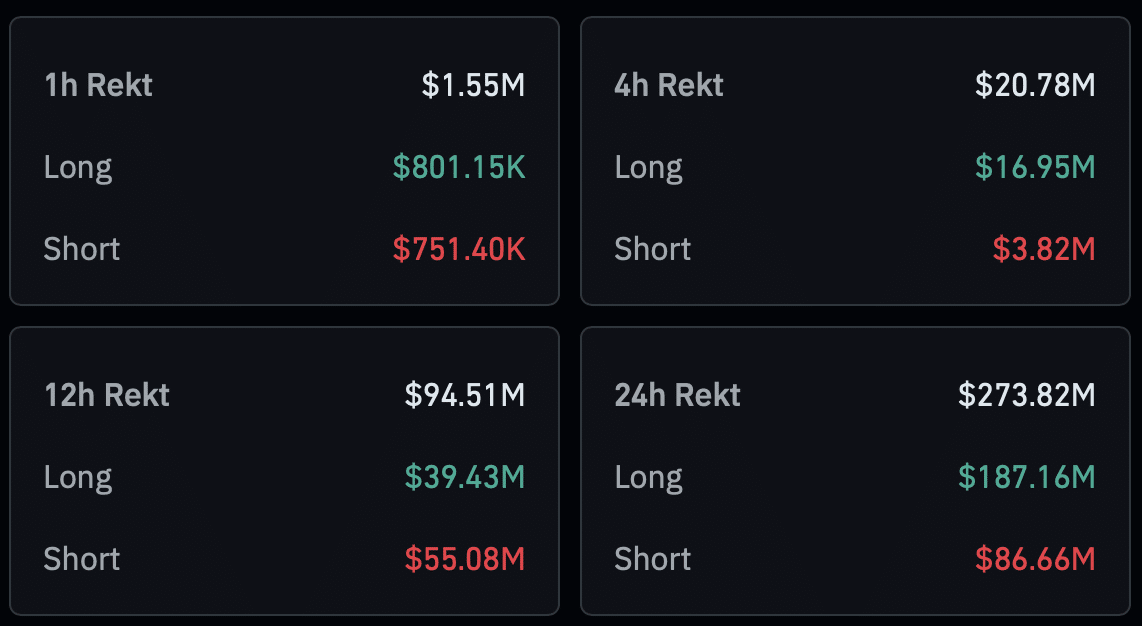Viewport: 1142px width, 626px height.
Task: Open the 24h Rekt card title
Action: pos(677,395)
